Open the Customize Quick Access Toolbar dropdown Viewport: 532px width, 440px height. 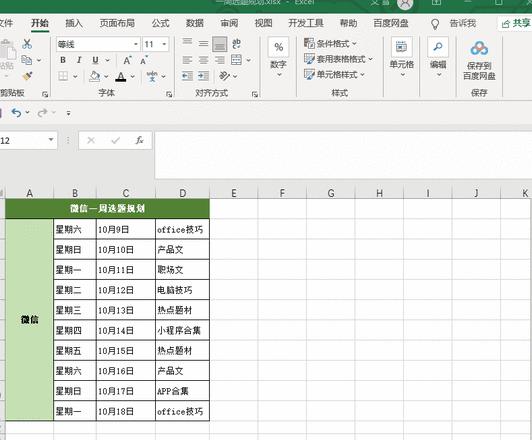69,113
